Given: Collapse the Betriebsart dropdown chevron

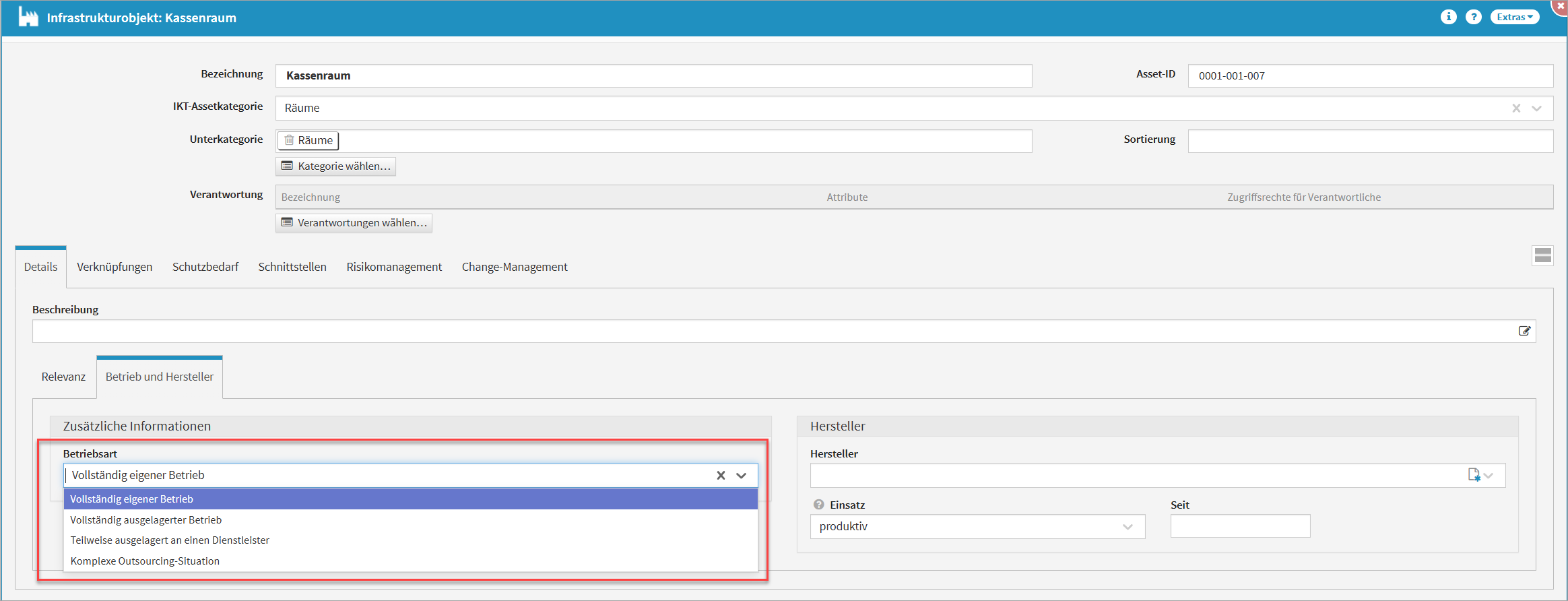Looking at the screenshot, I should pos(742,476).
